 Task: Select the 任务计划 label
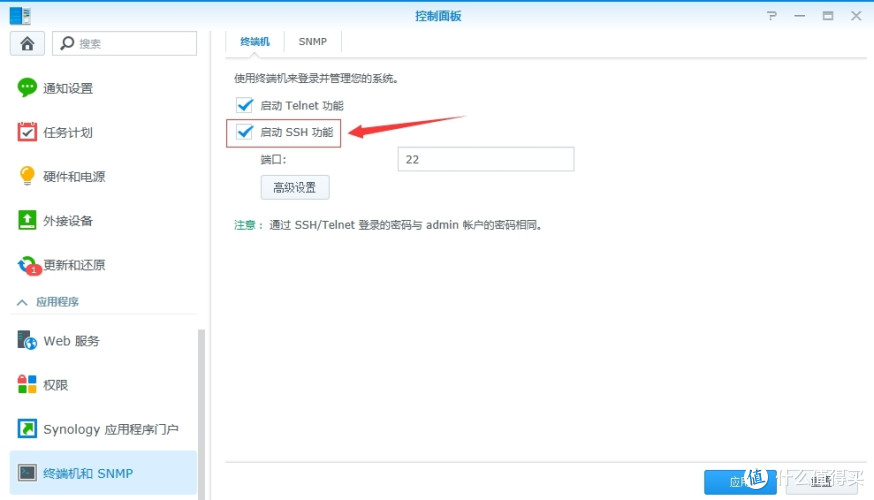(68, 133)
